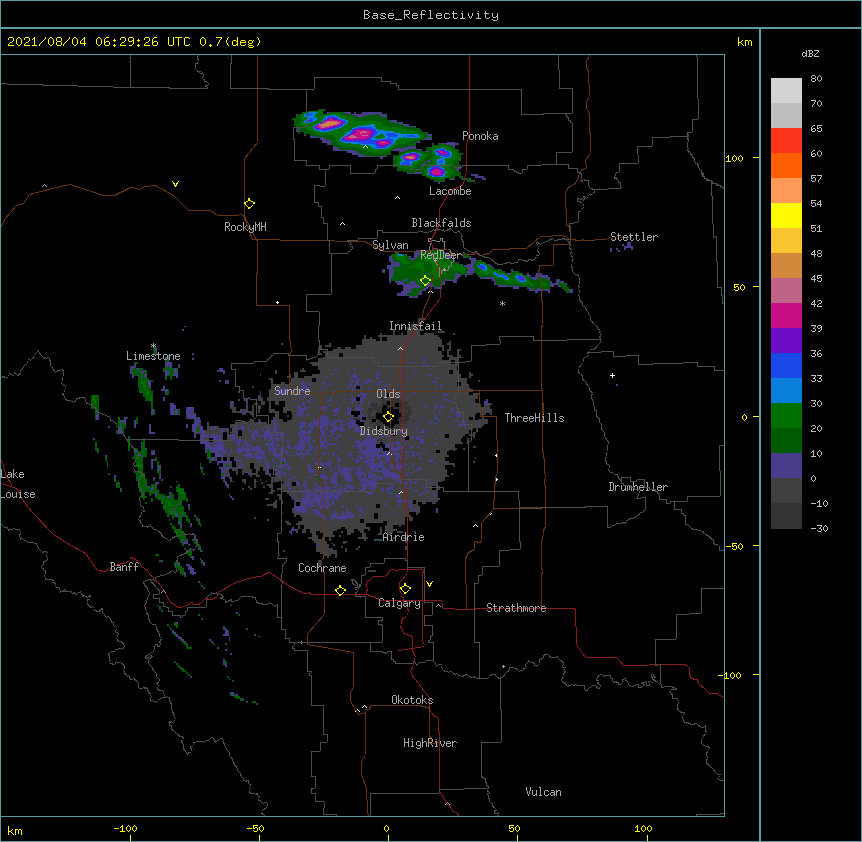Click the dark orange 57-60 dBZ swatch

pyautogui.click(x=786, y=165)
